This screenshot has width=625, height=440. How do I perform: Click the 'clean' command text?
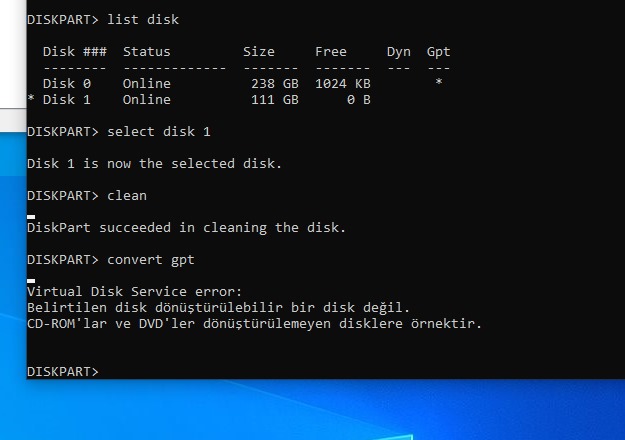click(x=127, y=196)
